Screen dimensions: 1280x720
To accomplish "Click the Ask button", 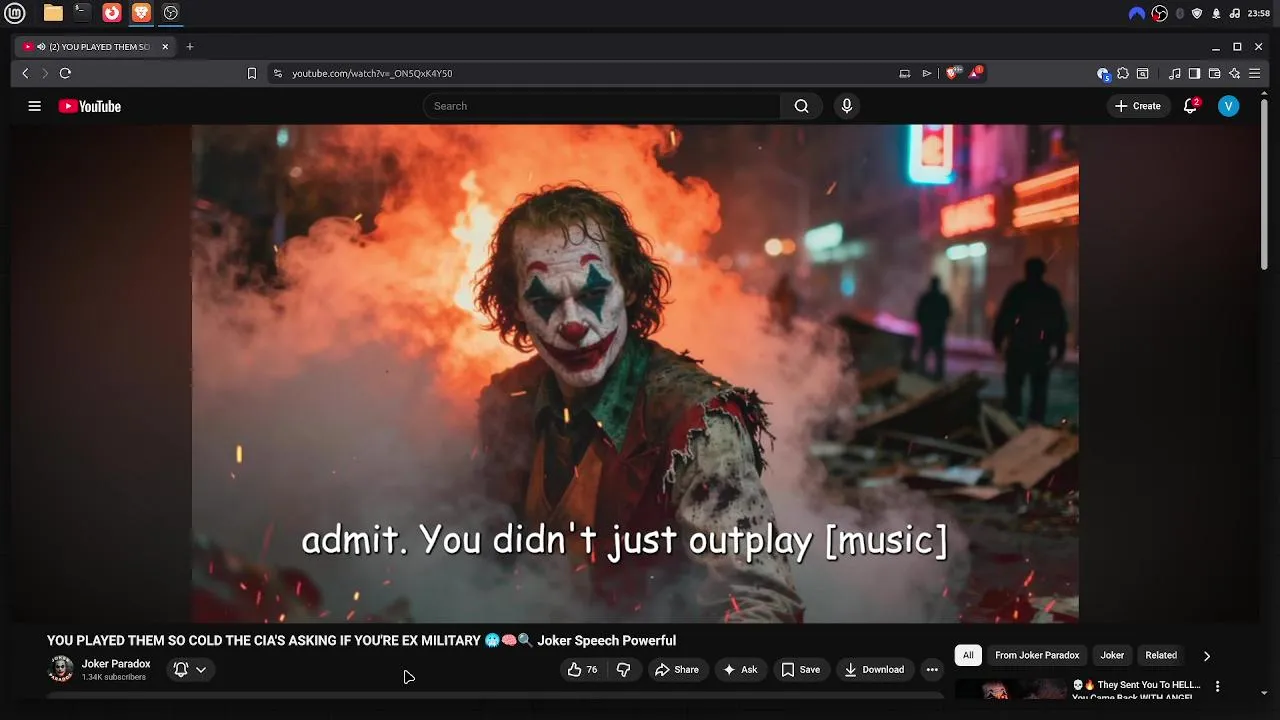I will [x=740, y=670].
